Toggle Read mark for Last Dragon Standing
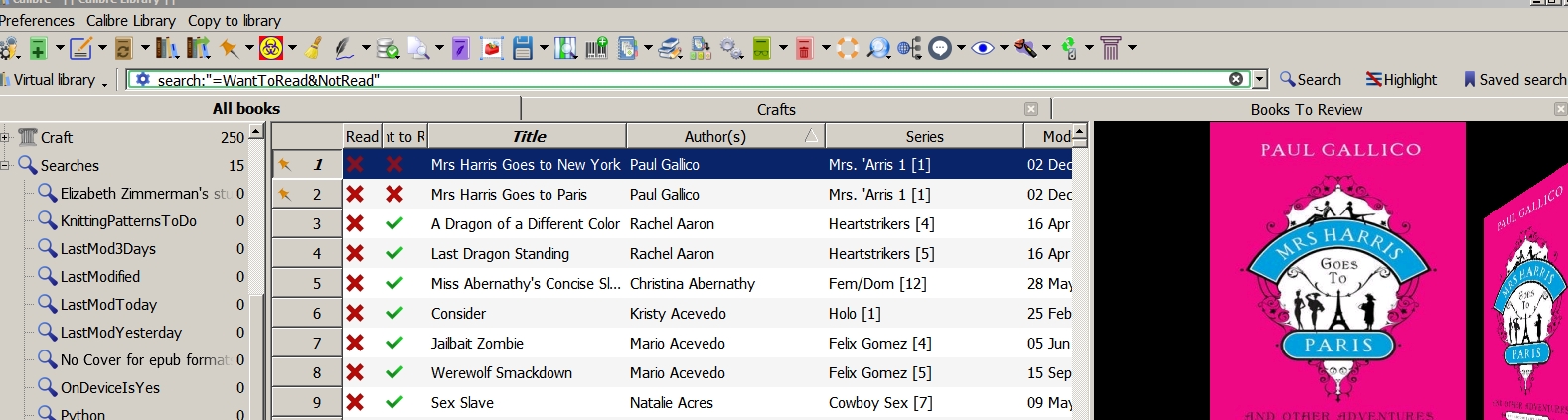 (355, 253)
